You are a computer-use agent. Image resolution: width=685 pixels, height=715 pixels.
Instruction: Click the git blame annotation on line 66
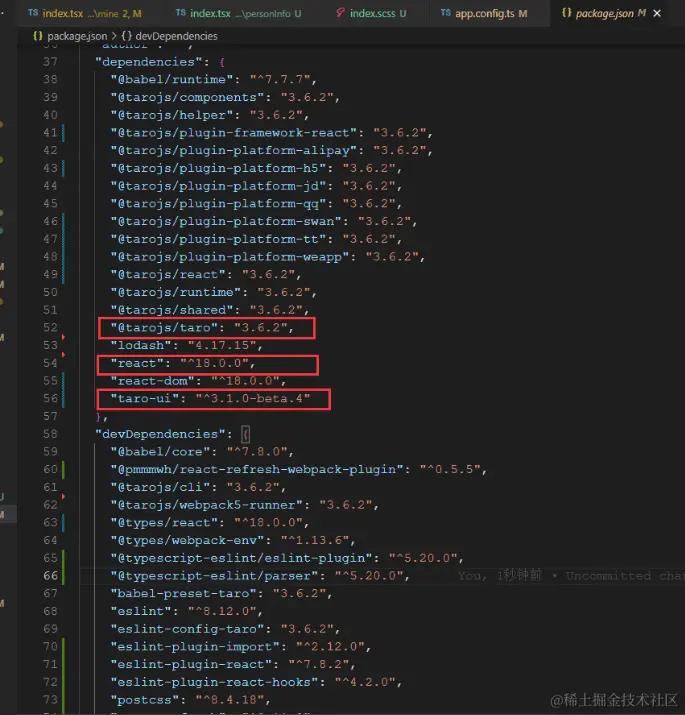point(571,575)
